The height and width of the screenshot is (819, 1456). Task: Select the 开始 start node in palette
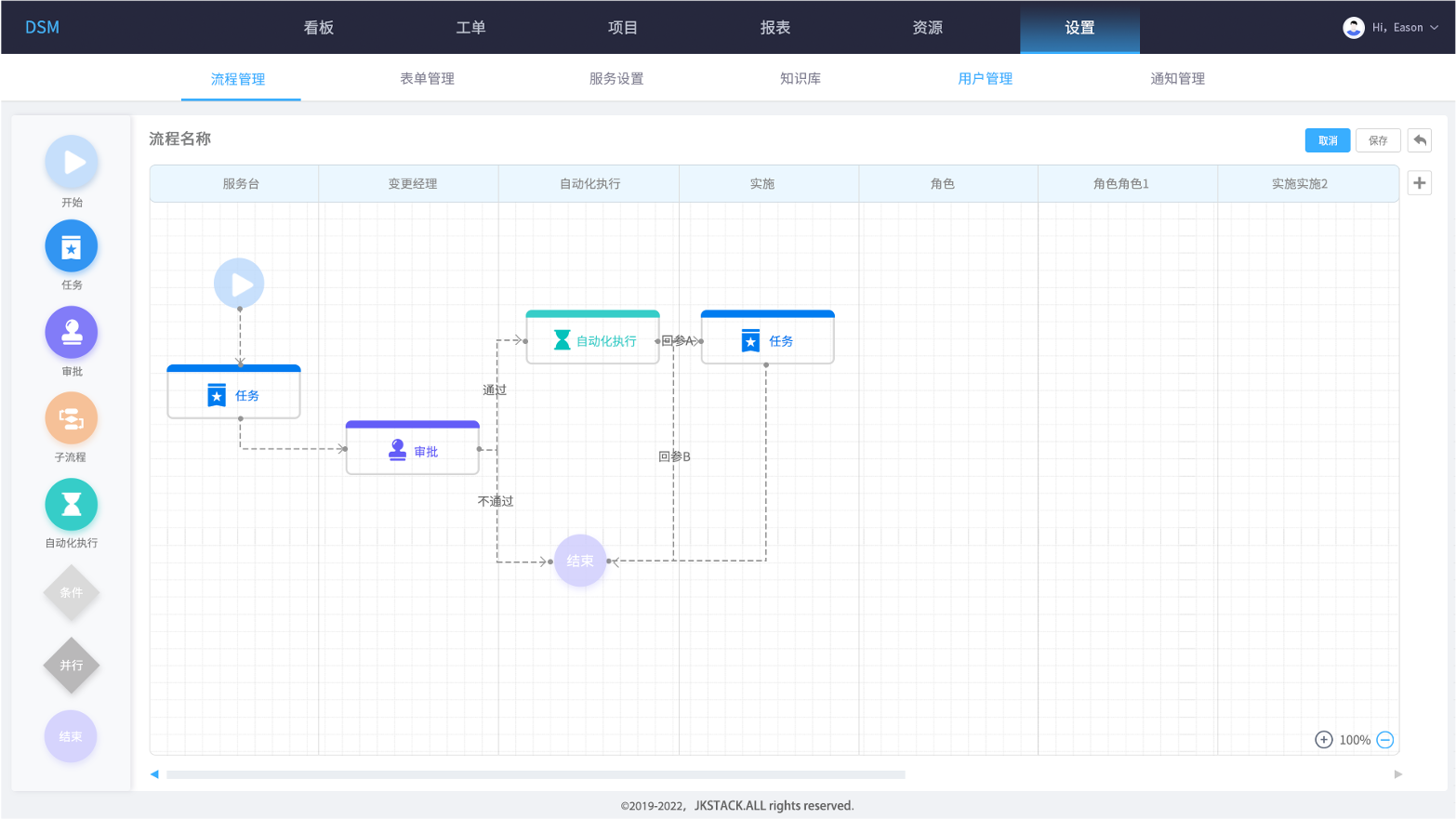(x=72, y=162)
